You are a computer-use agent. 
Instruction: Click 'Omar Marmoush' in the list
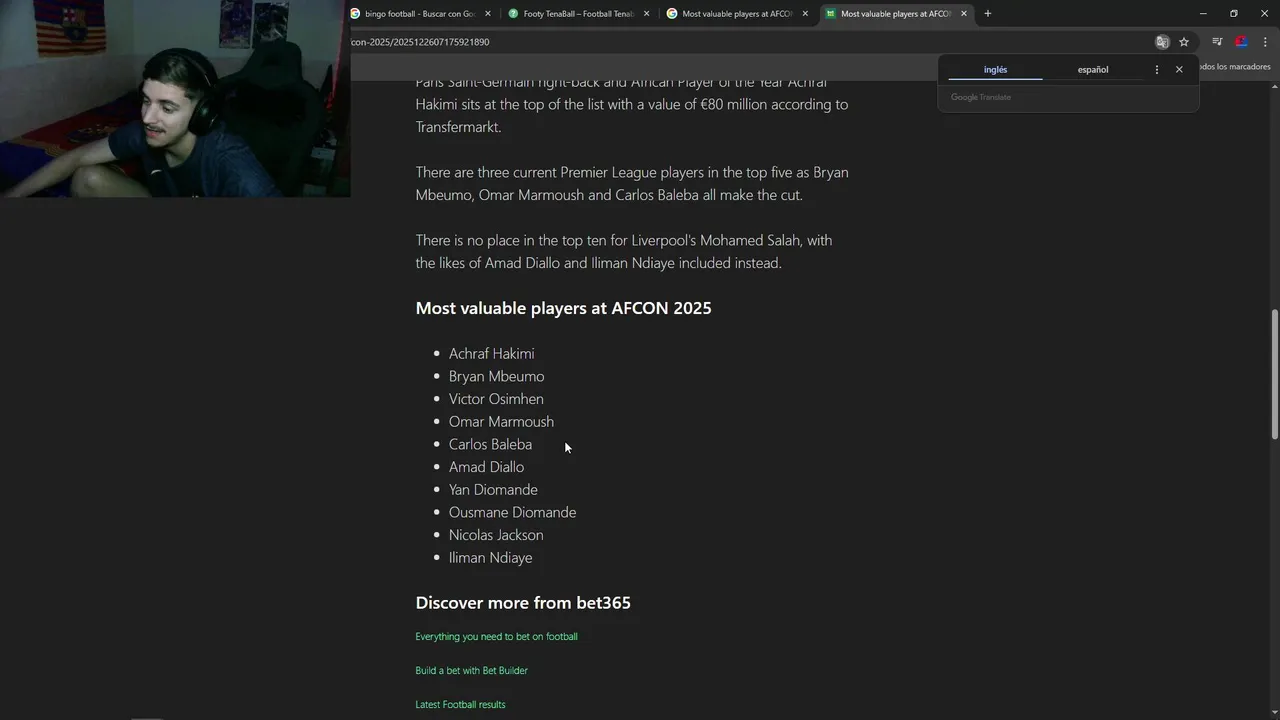pyautogui.click(x=501, y=422)
